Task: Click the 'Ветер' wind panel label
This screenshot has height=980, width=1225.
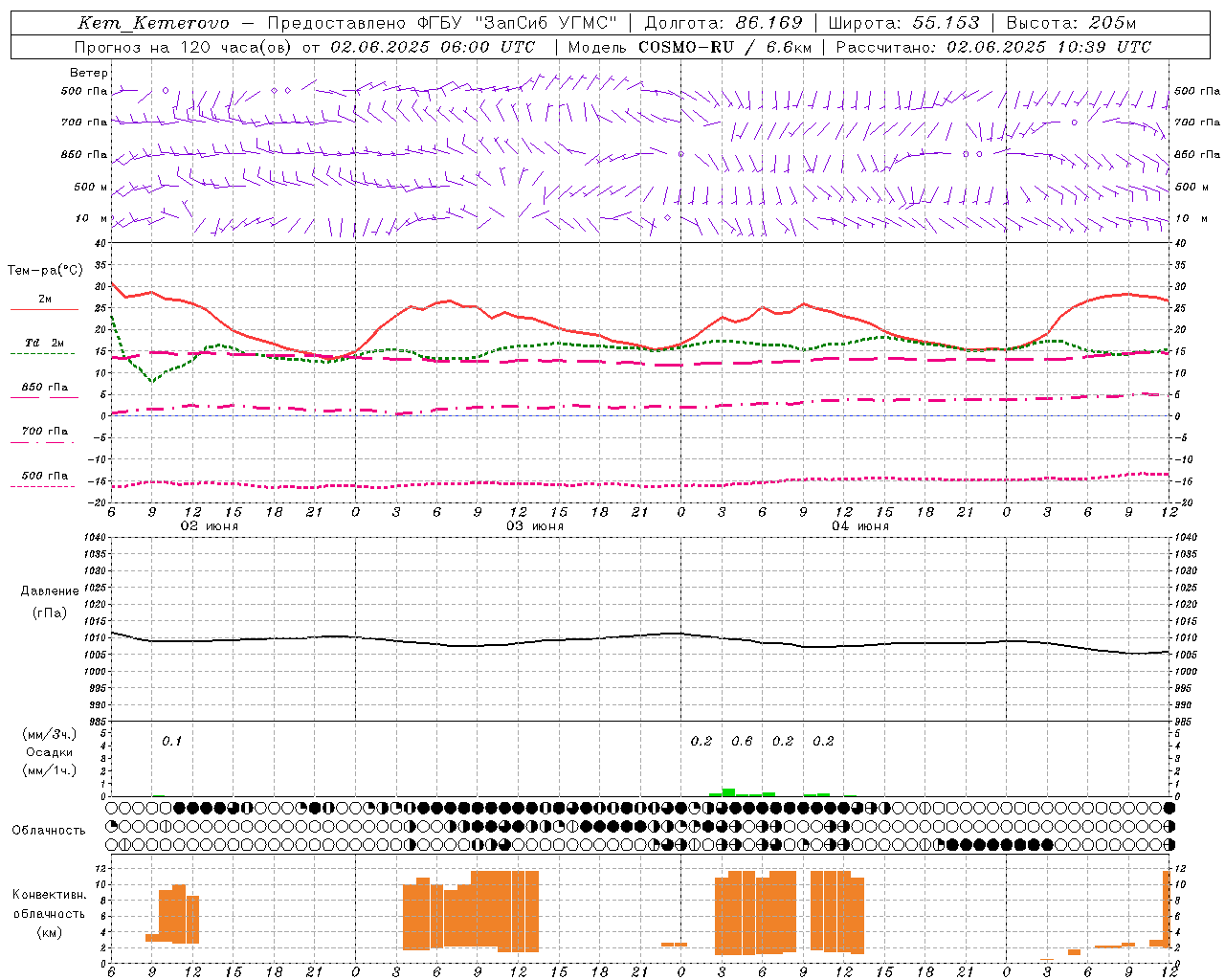Action: tap(89, 73)
